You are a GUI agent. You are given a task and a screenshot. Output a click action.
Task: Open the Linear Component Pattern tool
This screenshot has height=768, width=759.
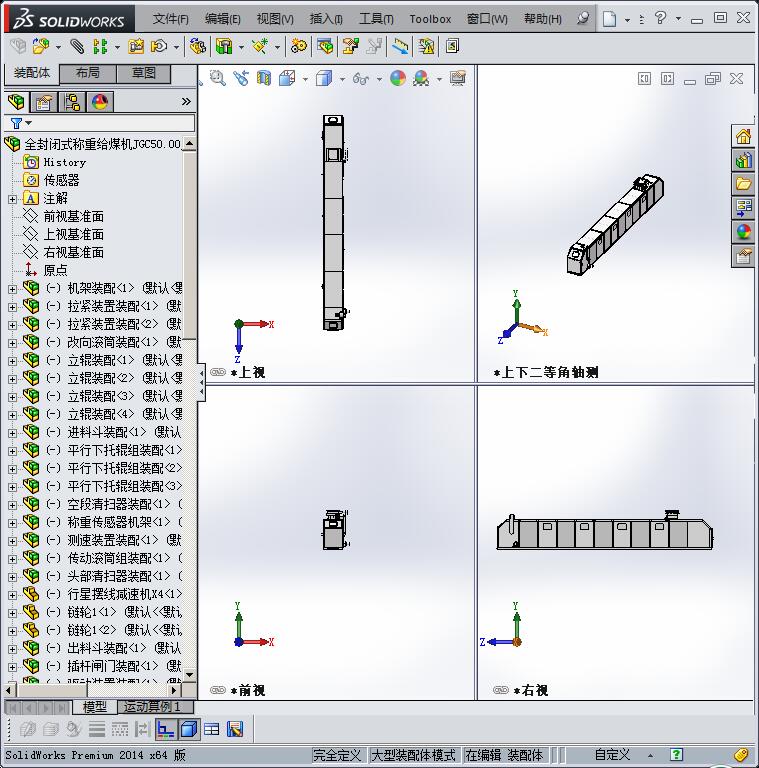100,47
